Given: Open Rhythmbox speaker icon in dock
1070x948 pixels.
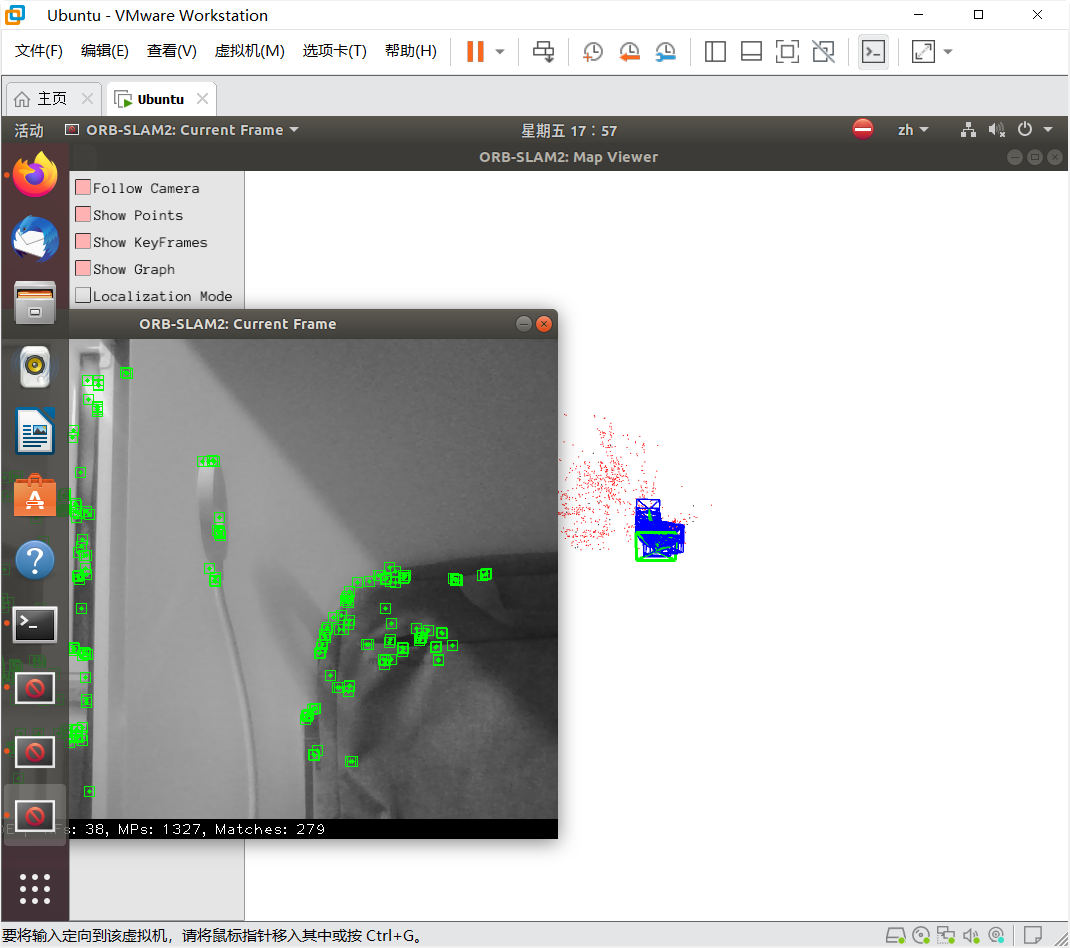Looking at the screenshot, I should point(35,367).
